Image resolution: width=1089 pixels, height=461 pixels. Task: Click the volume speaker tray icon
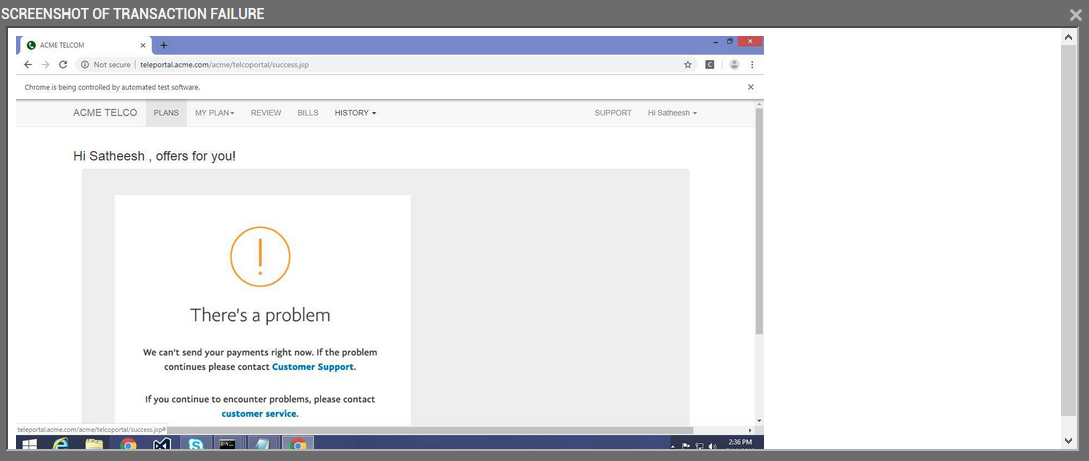(x=712, y=446)
